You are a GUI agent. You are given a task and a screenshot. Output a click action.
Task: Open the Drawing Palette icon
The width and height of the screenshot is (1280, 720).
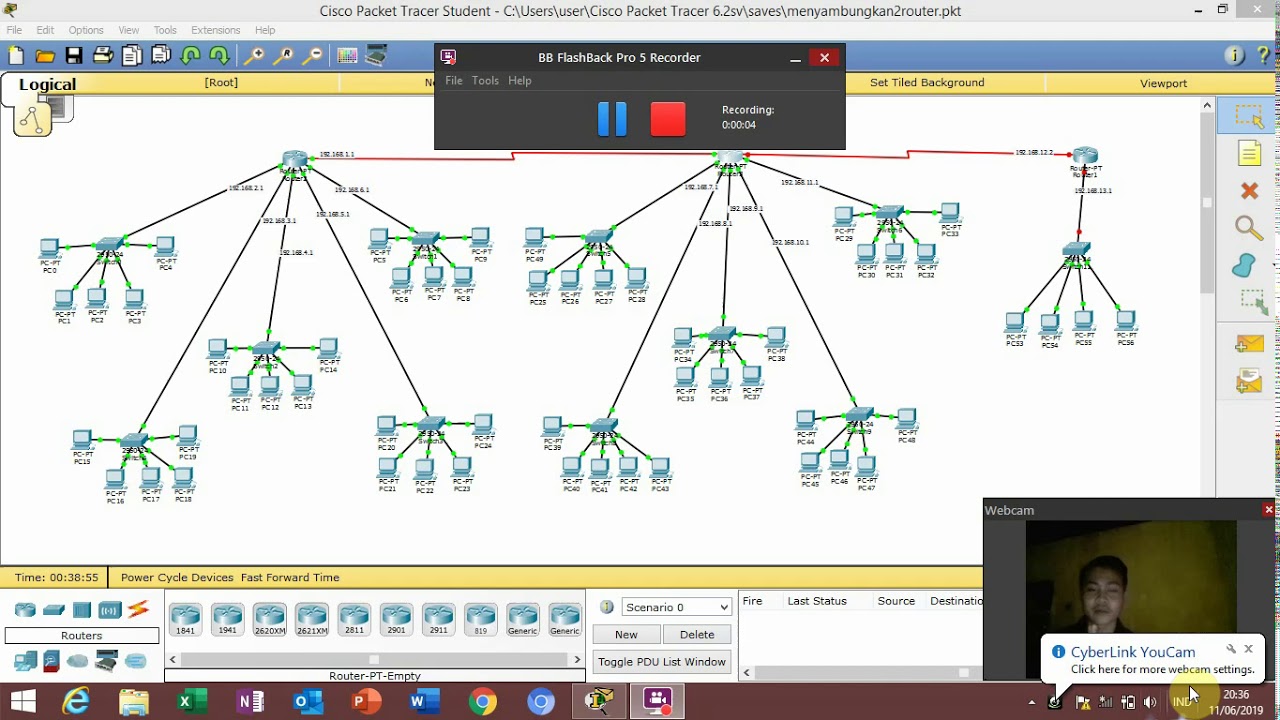click(347, 56)
